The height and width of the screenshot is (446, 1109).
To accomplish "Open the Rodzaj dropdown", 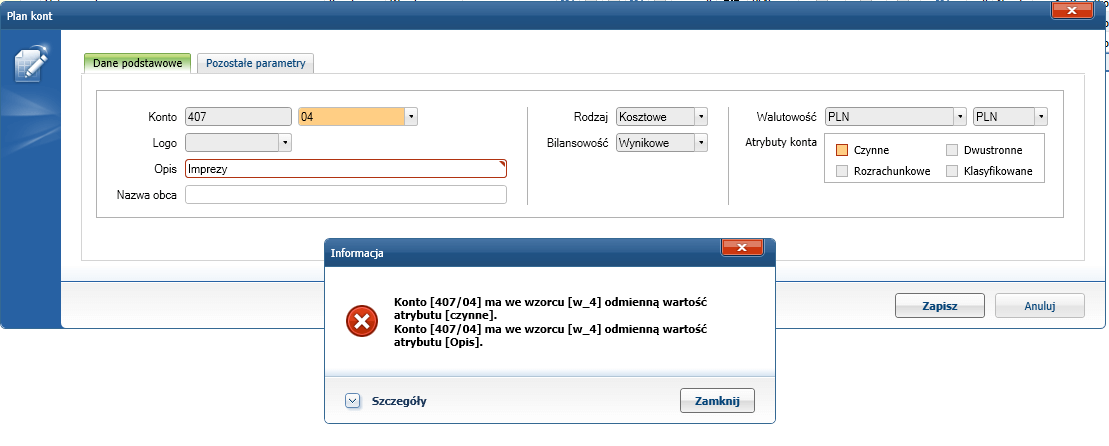I will (x=701, y=116).
